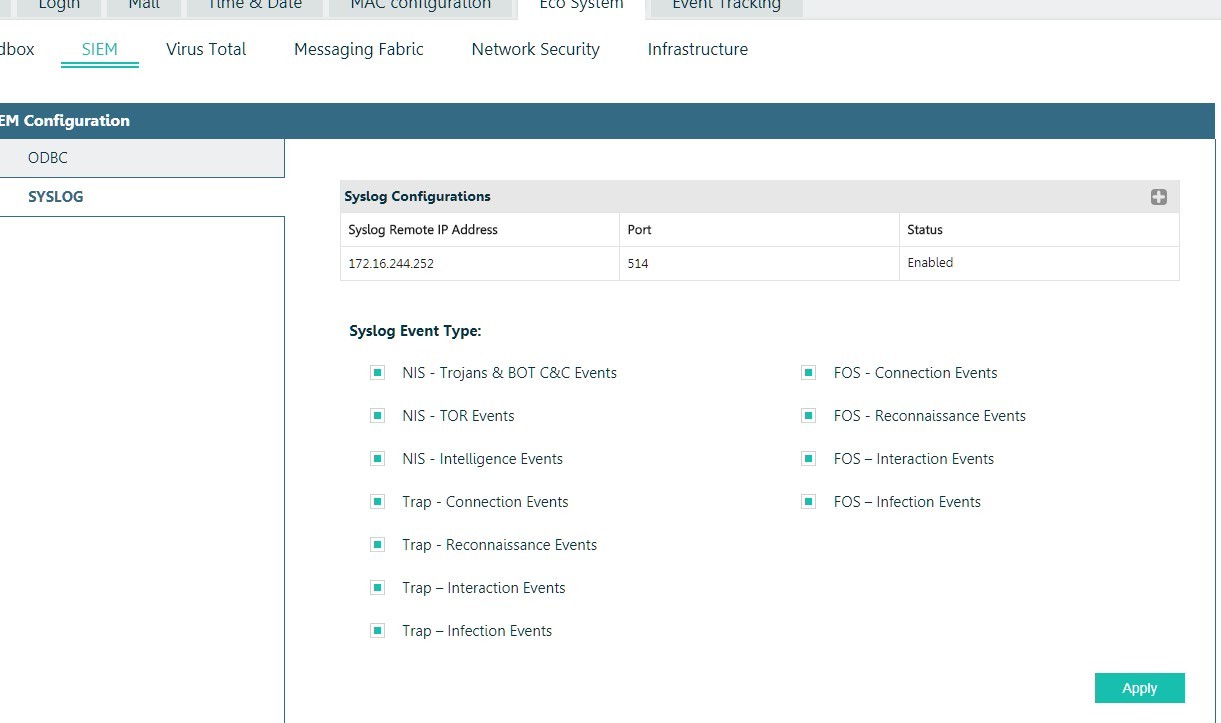Toggle Trap - Reconnaissance Events checkbox
Screen dimensions: 1221x723
[377, 545]
